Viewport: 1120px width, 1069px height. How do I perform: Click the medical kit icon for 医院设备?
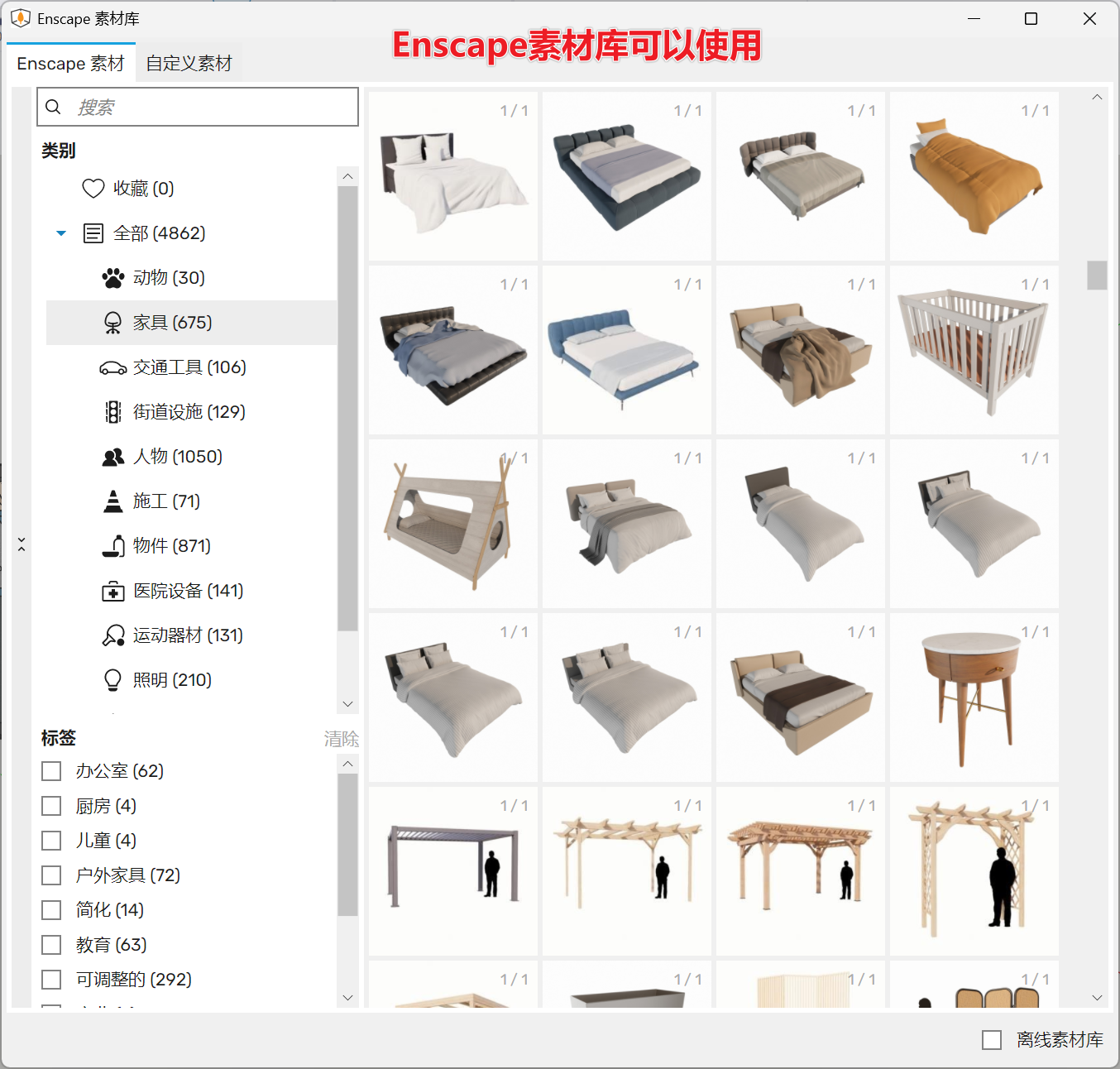pos(113,591)
